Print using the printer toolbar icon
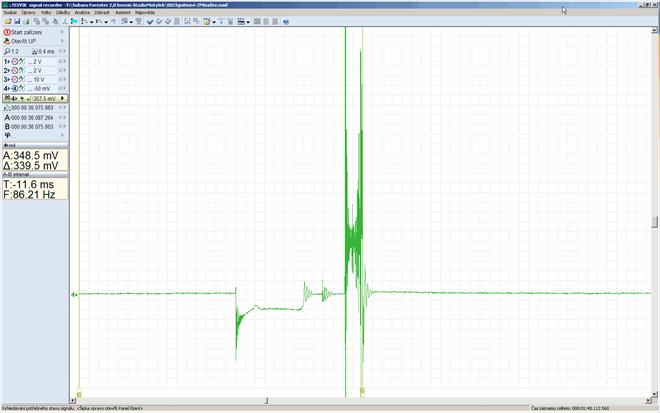660x413 pixels. click(x=26, y=21)
